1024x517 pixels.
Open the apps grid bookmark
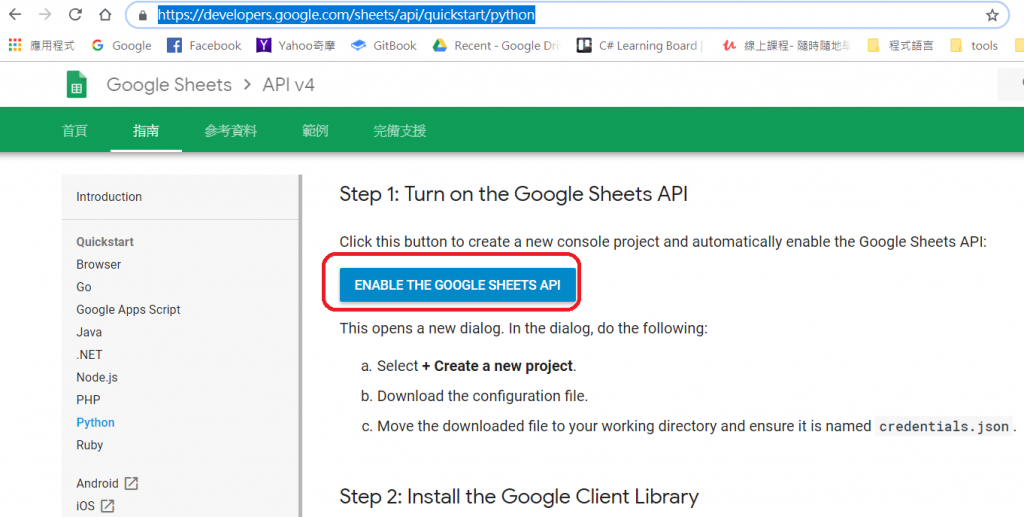tap(42, 46)
